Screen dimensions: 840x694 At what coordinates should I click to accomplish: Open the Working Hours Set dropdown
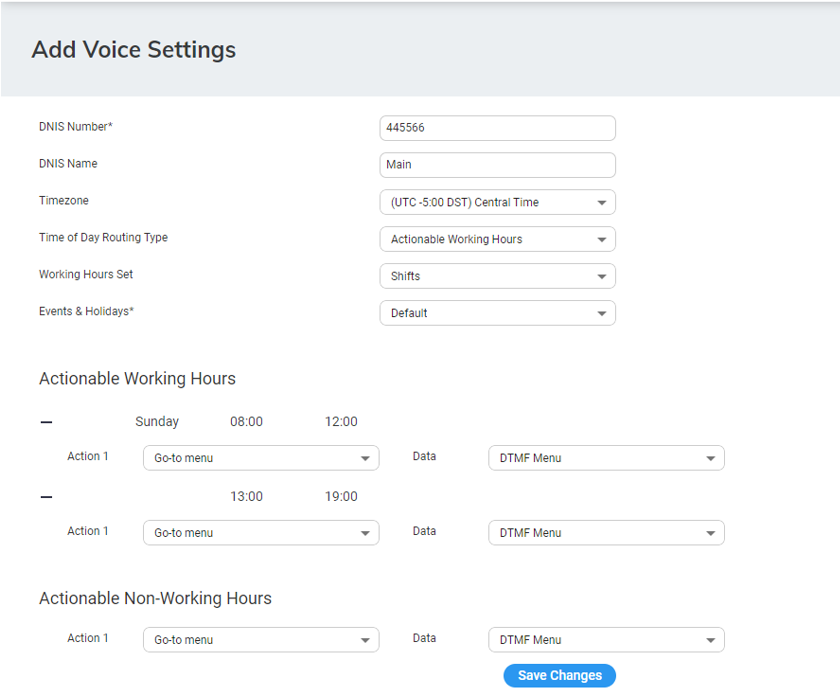point(497,276)
